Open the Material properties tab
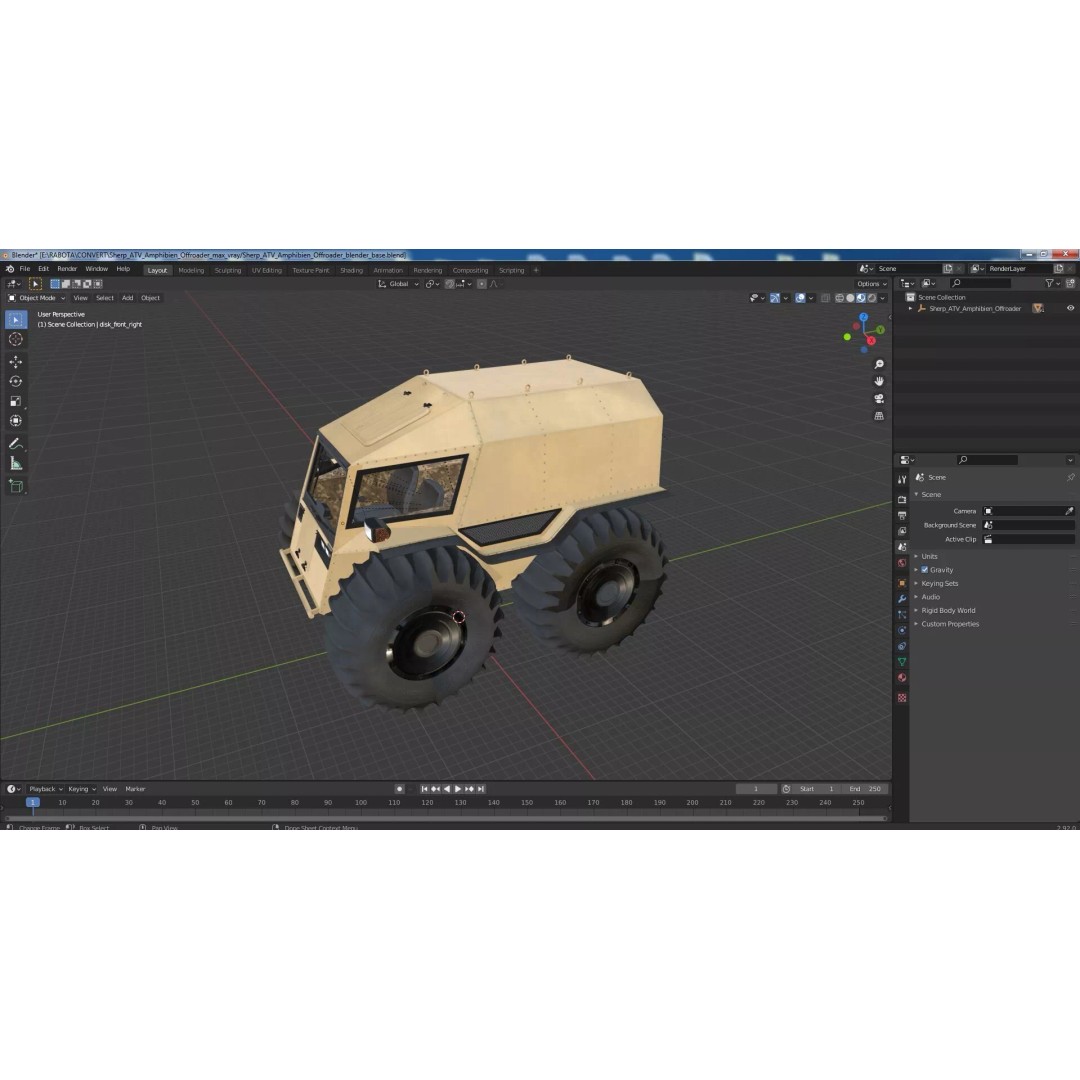This screenshot has height=1080, width=1080. (x=902, y=678)
